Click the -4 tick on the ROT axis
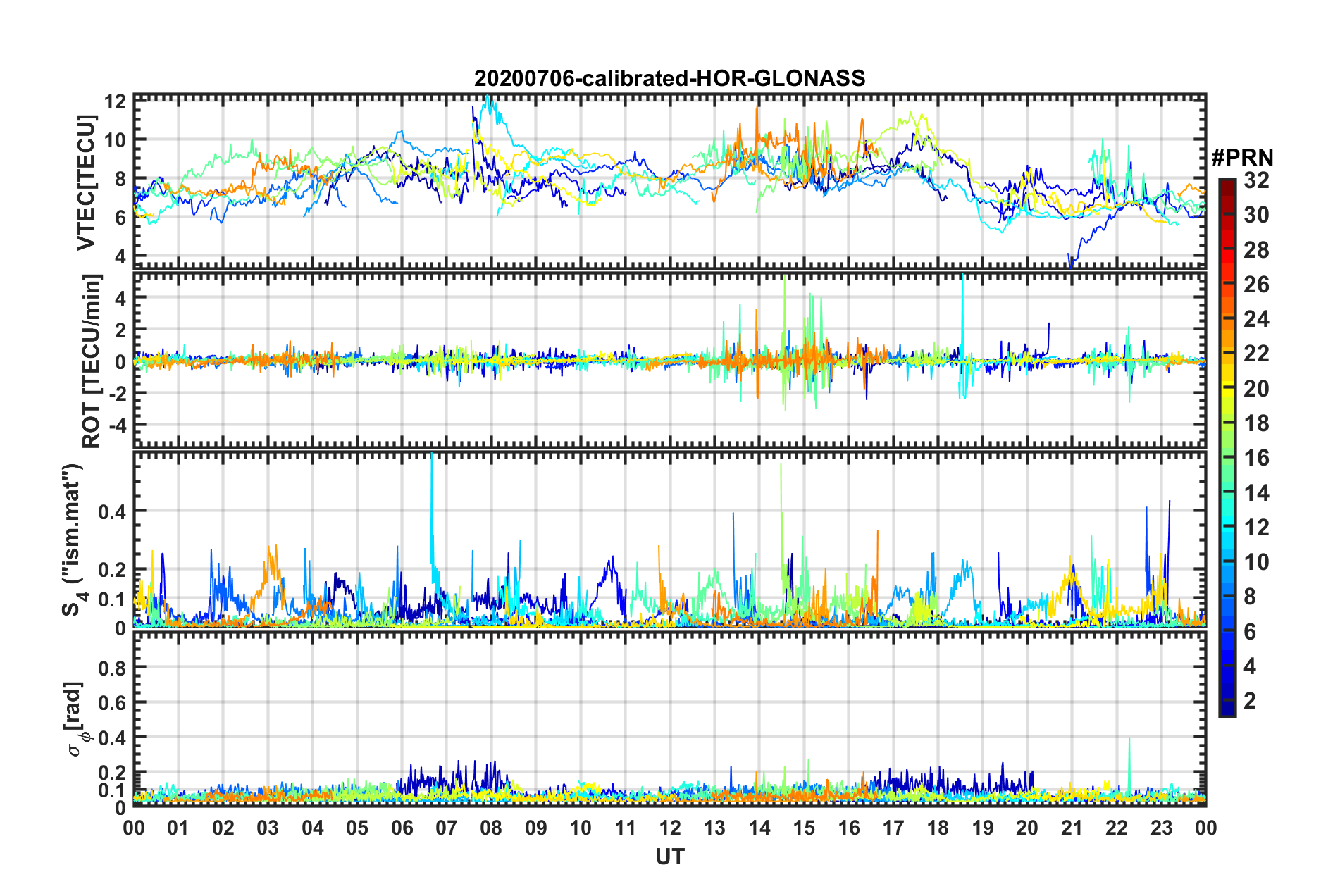Image resolution: width=1340 pixels, height=896 pixels. tap(117, 425)
